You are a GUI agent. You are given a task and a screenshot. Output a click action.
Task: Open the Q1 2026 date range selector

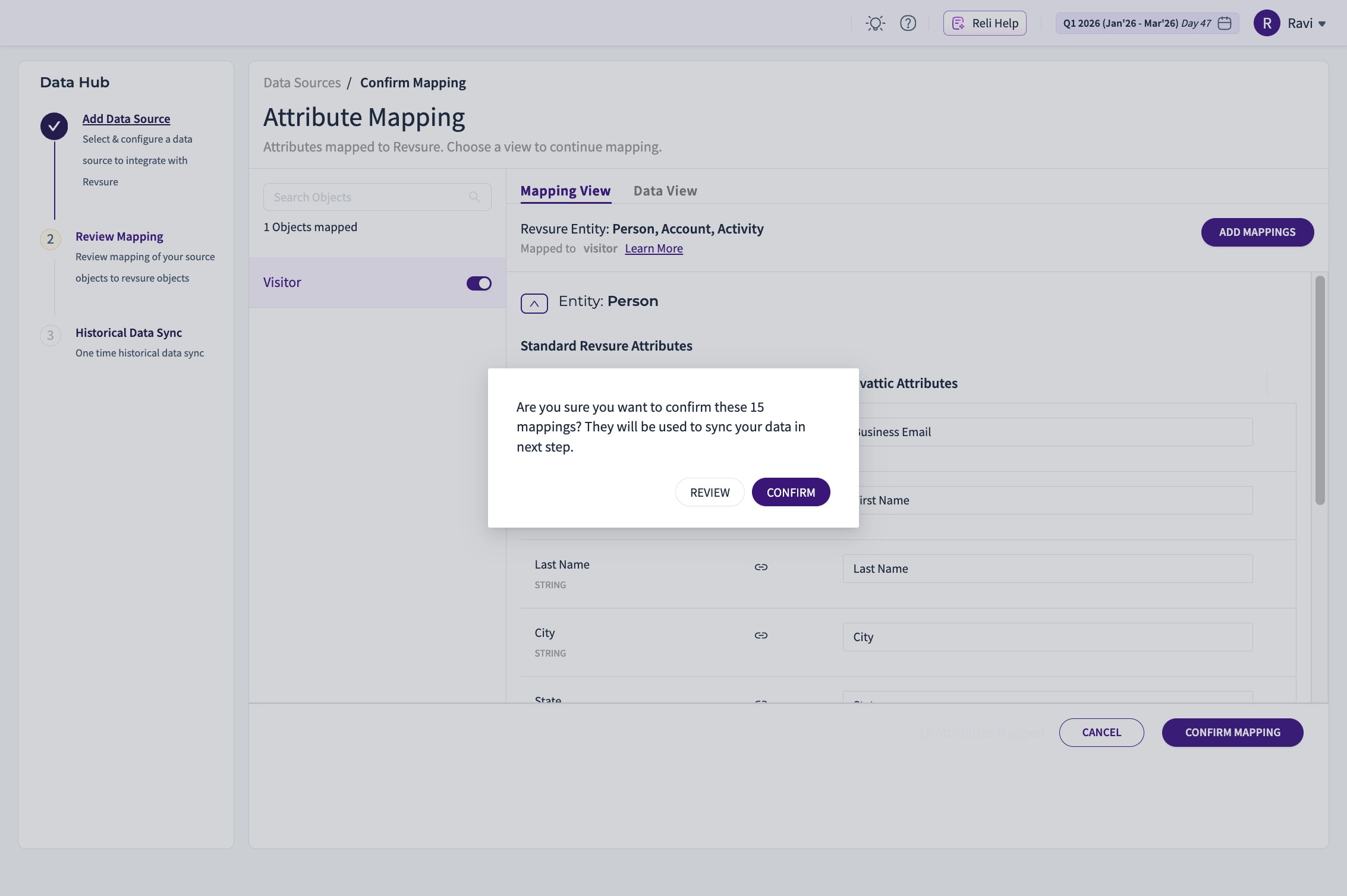pyautogui.click(x=1136, y=23)
